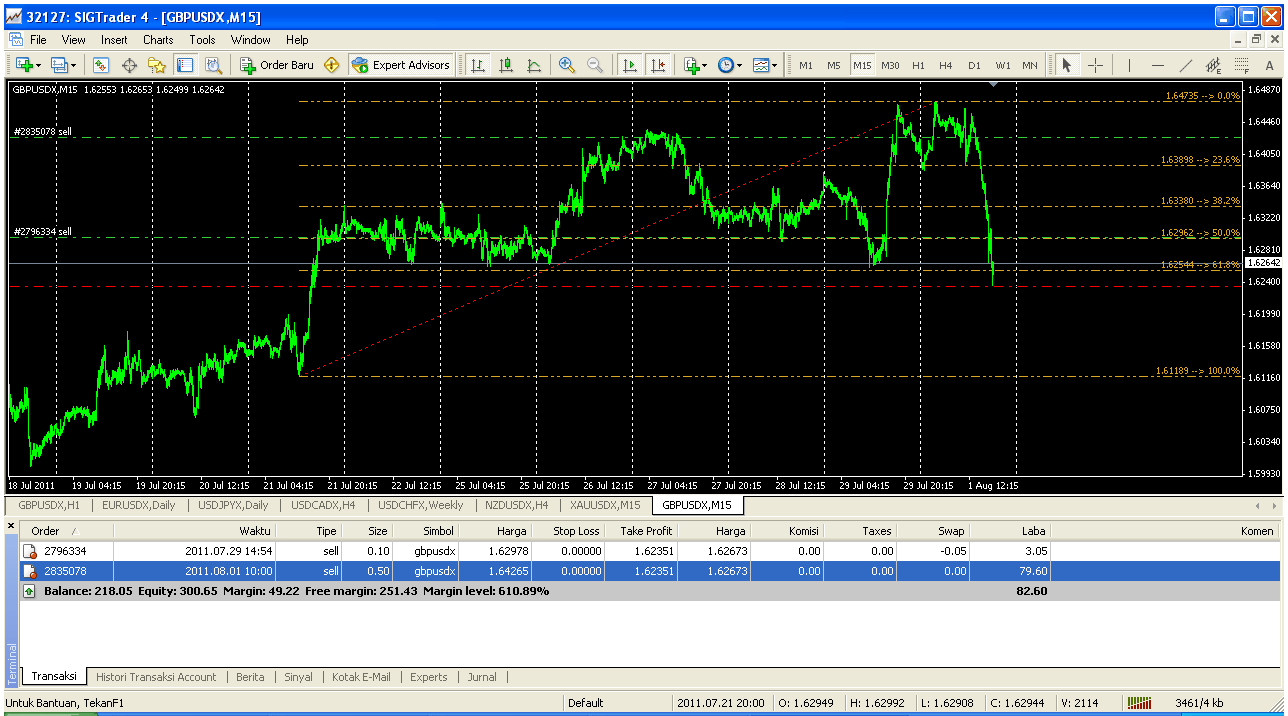
Task: Open the View menu
Action: (74, 40)
